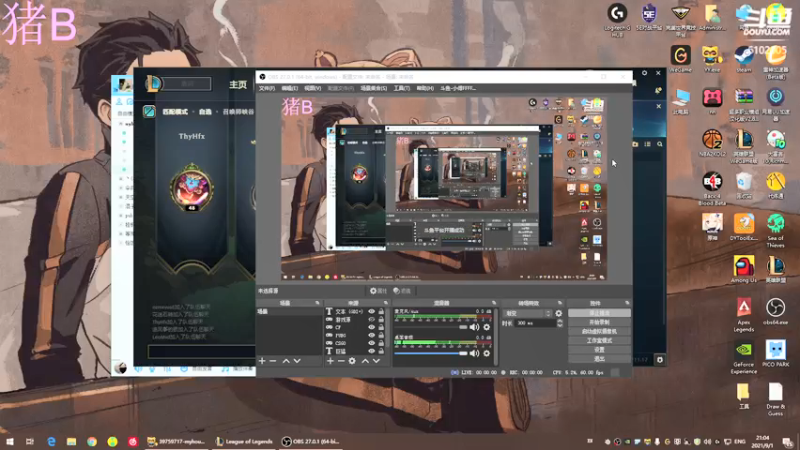800x450 pixels.
Task: Open the Help menu in OBS
Action: point(425,88)
